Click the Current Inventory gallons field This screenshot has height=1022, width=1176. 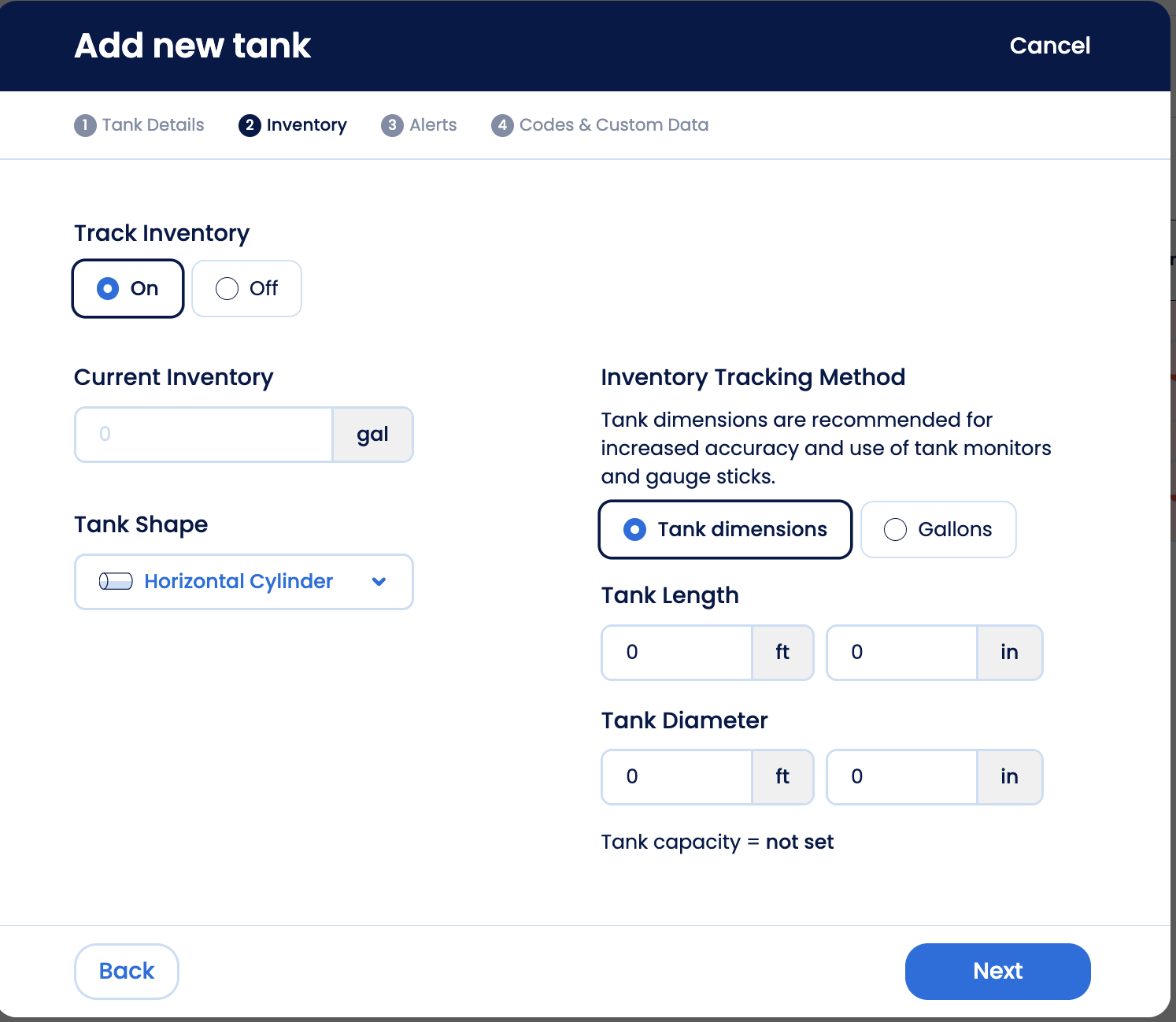tap(205, 435)
